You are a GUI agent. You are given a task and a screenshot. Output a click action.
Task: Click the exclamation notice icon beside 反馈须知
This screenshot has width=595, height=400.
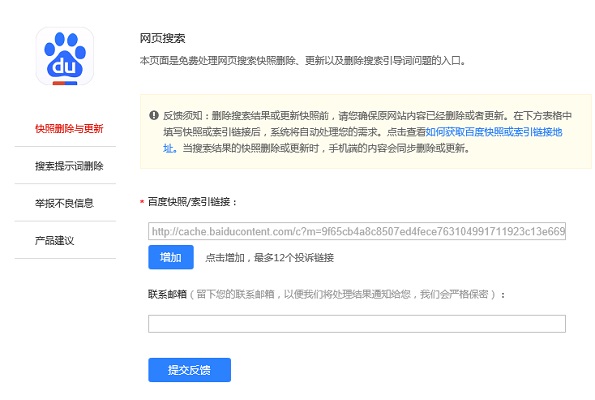click(x=154, y=115)
